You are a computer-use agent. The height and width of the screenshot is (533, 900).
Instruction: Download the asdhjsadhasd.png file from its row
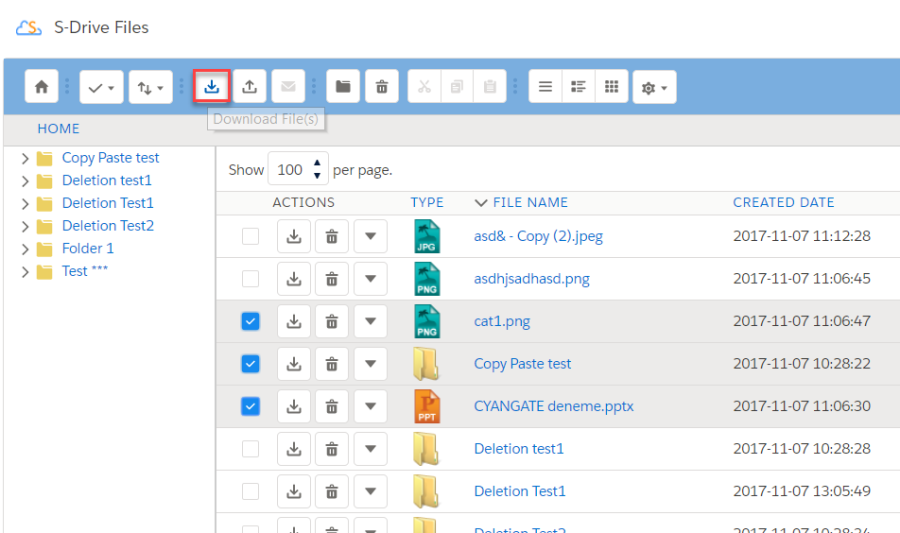tap(294, 279)
